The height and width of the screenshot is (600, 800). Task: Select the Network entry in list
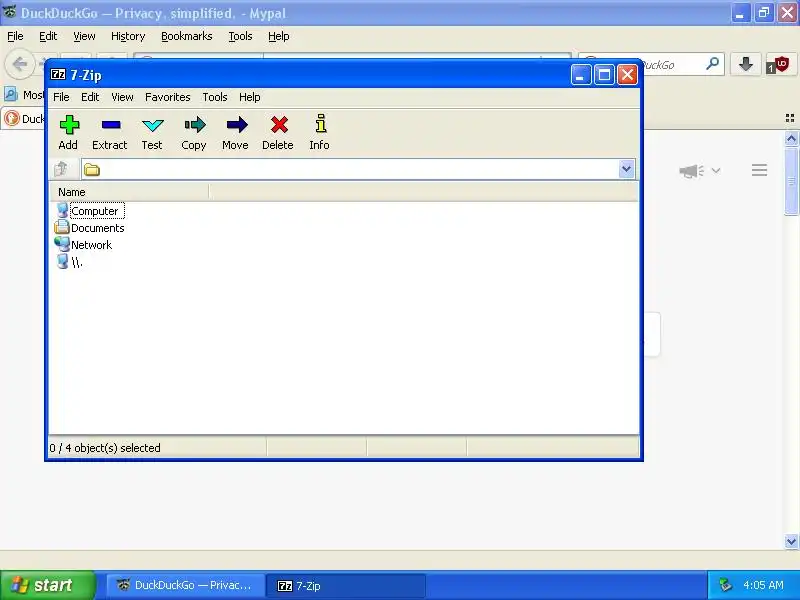point(84,245)
